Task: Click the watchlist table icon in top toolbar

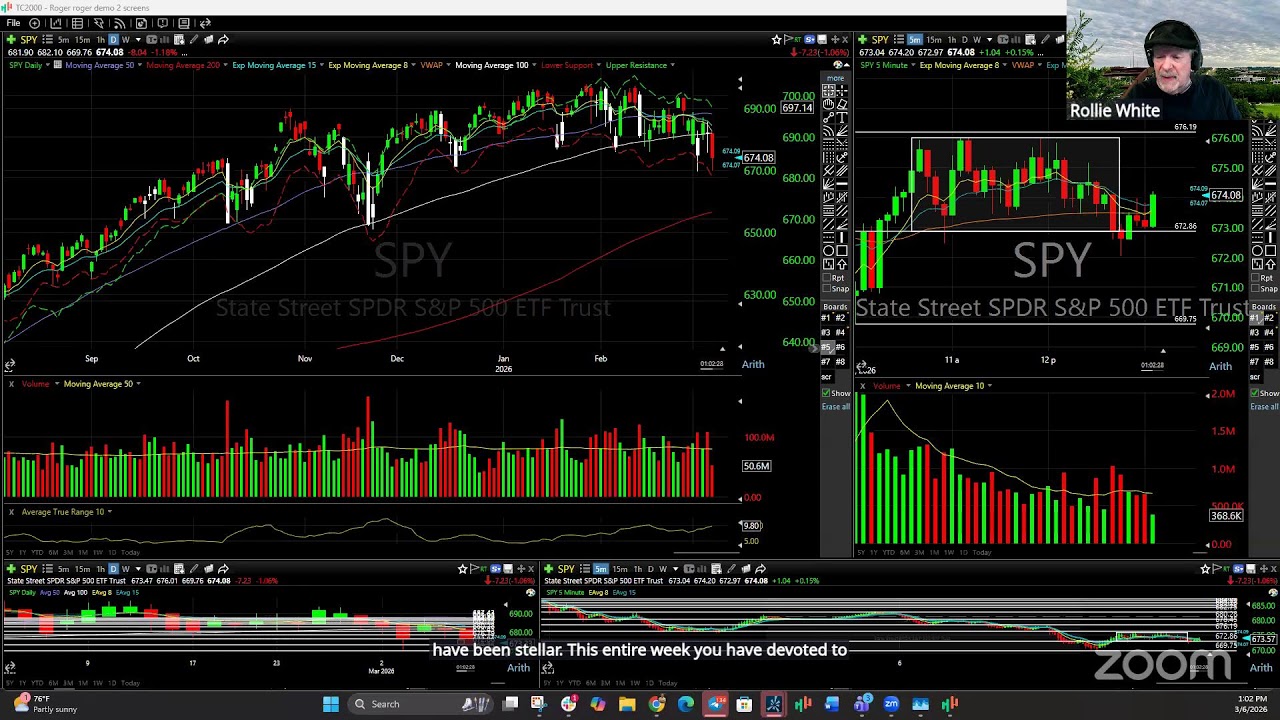Action: (77, 23)
